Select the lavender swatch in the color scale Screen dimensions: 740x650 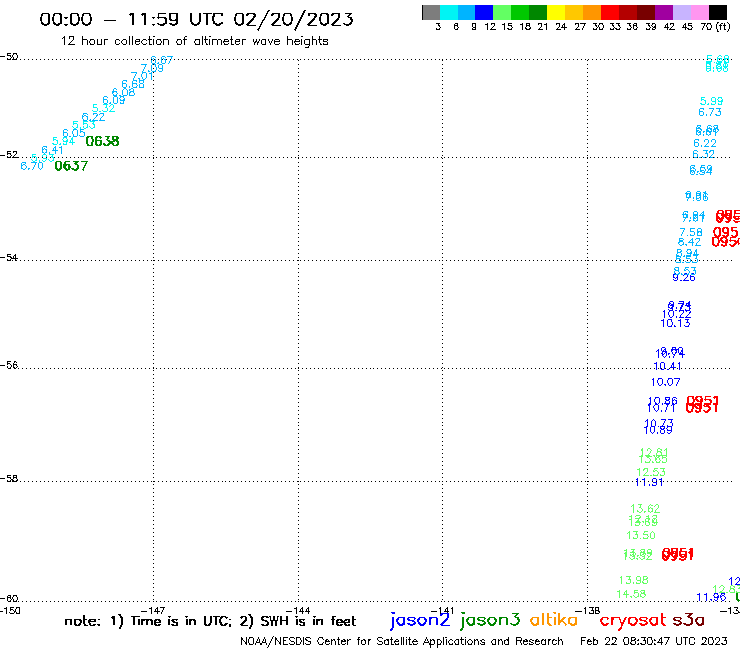click(681, 12)
